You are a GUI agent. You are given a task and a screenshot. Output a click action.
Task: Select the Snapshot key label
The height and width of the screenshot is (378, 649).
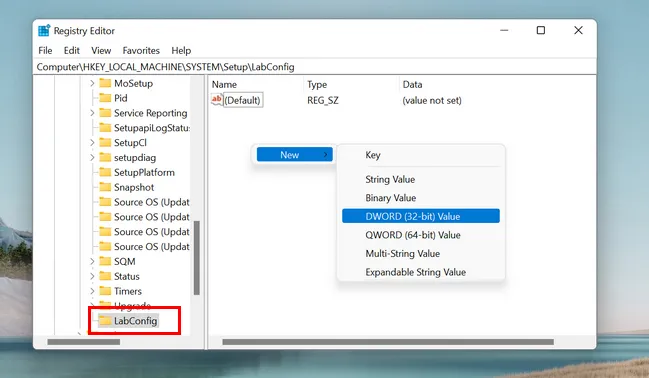click(x=134, y=188)
